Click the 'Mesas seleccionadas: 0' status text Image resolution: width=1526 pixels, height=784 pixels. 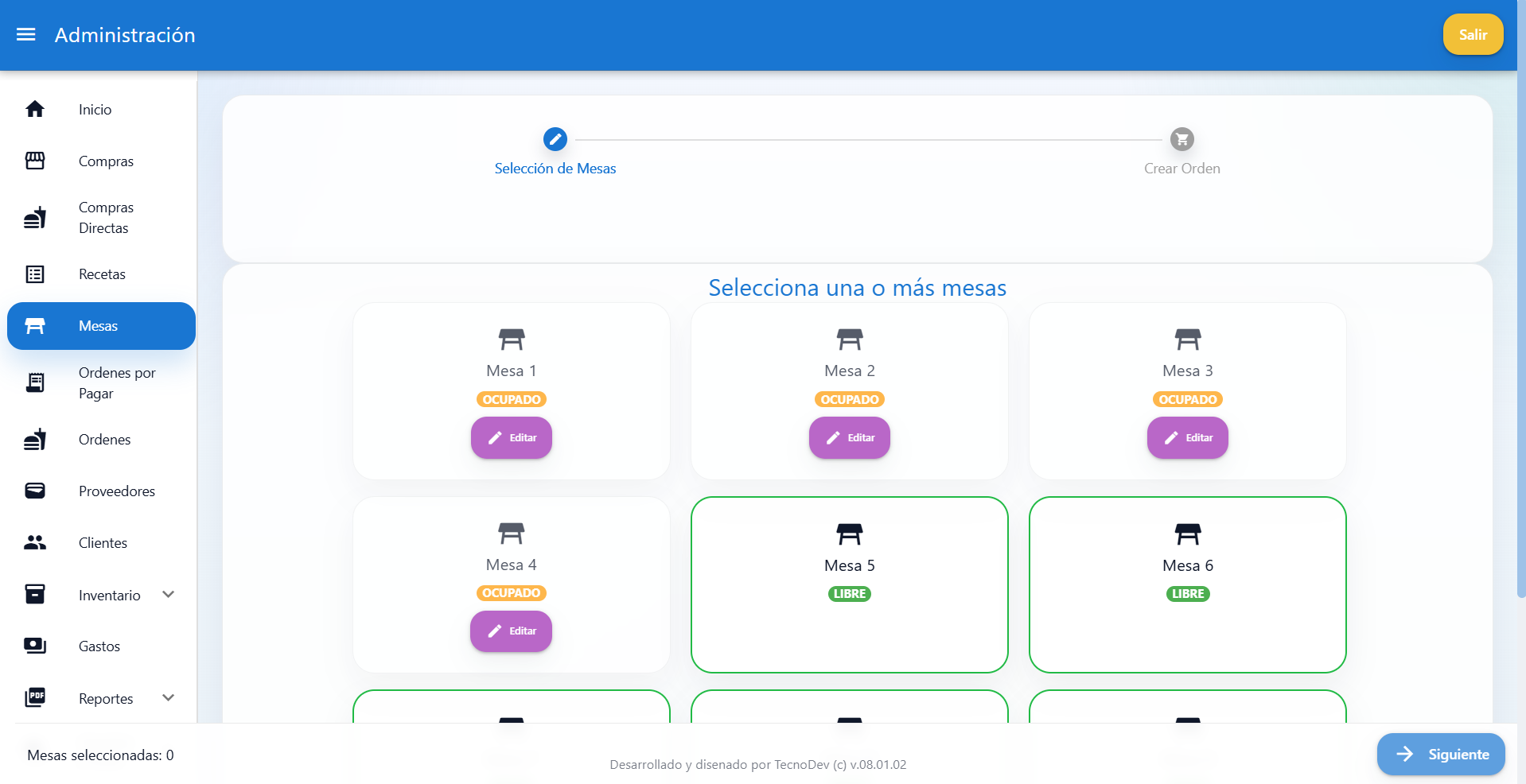[100, 755]
